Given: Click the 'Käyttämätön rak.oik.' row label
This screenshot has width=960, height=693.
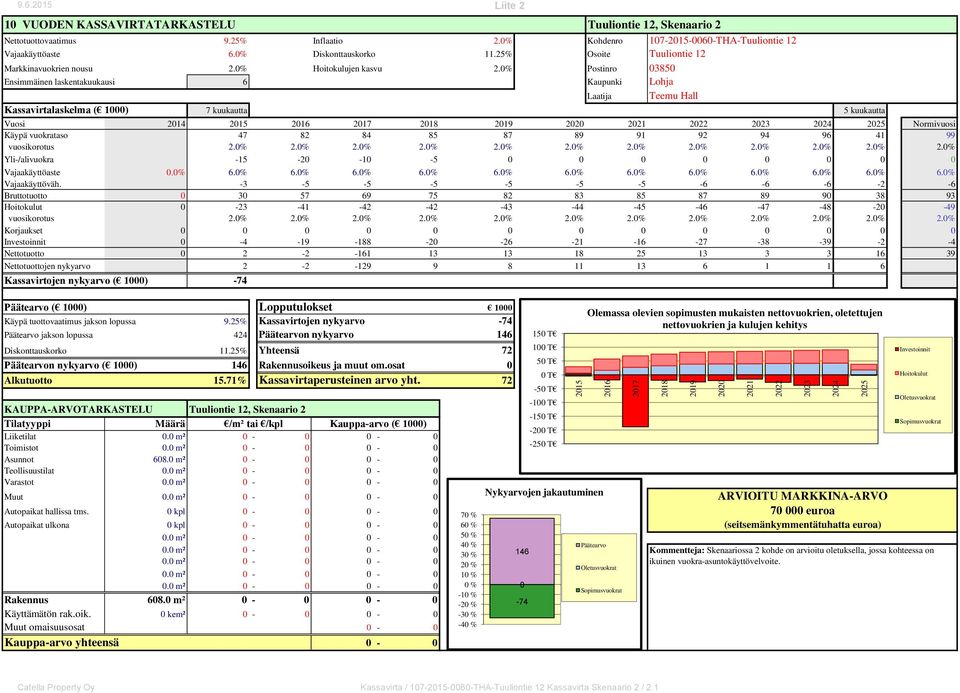Looking at the screenshot, I should [47, 614].
